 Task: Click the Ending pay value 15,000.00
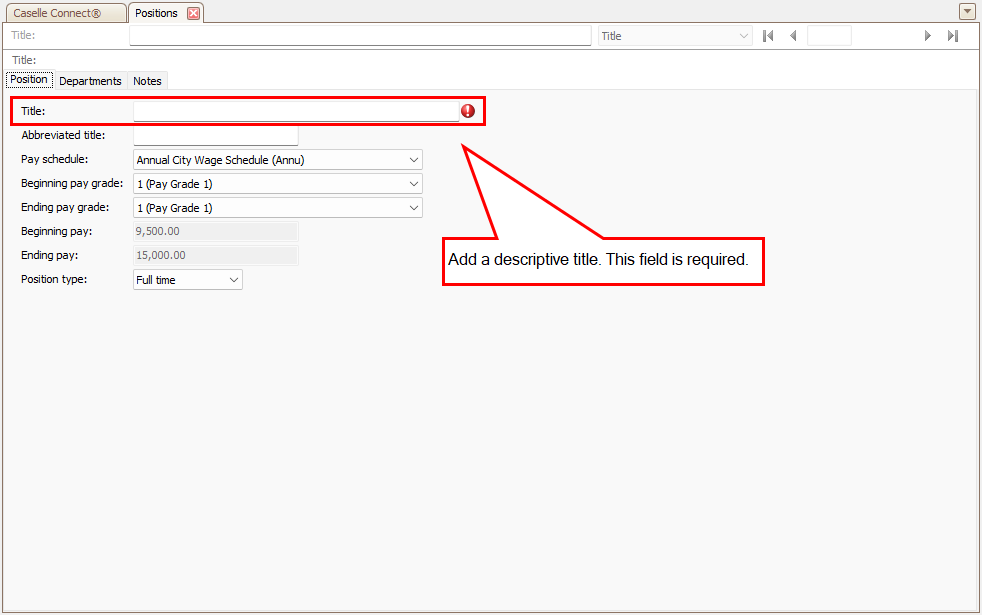215,255
